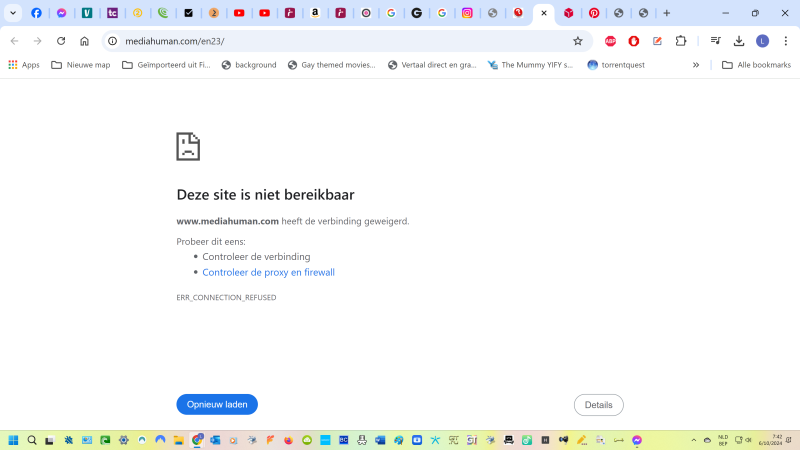Open the Controleer de proxy en firewall link

click(268, 272)
